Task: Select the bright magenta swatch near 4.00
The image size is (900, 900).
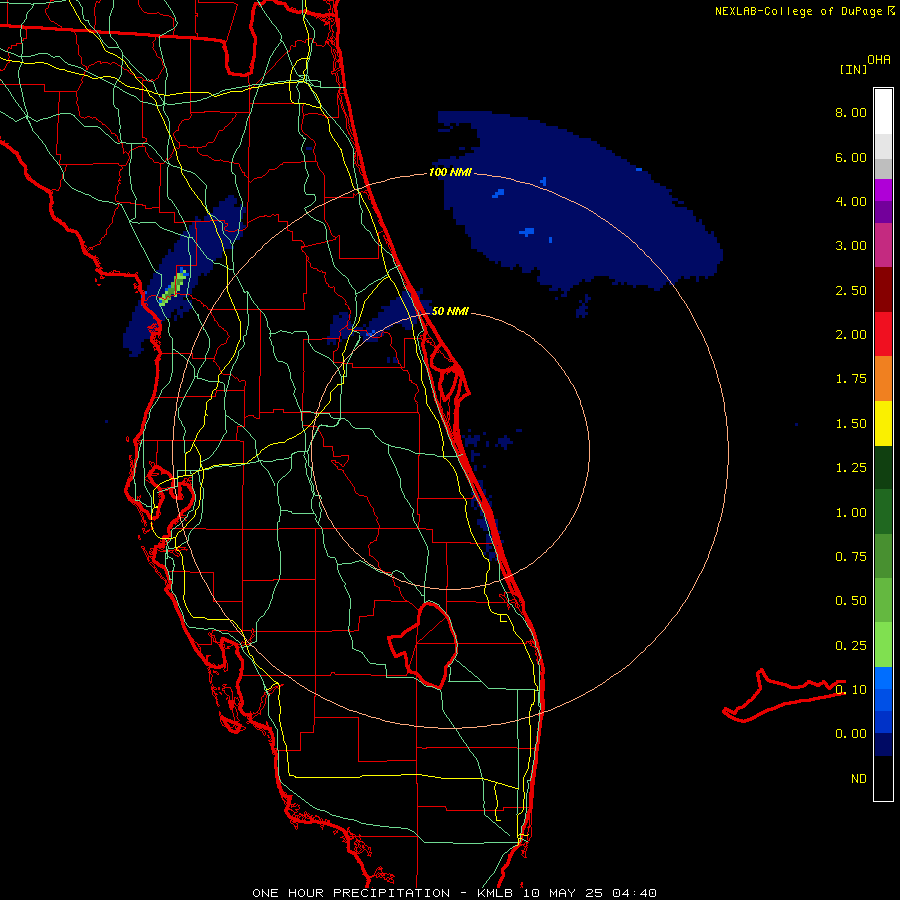Action: tap(883, 190)
